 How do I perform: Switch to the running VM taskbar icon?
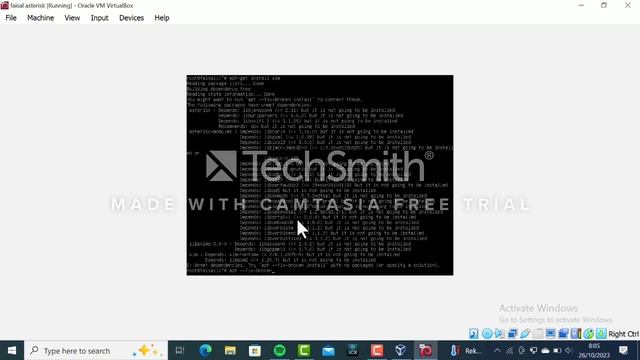(x=425, y=350)
